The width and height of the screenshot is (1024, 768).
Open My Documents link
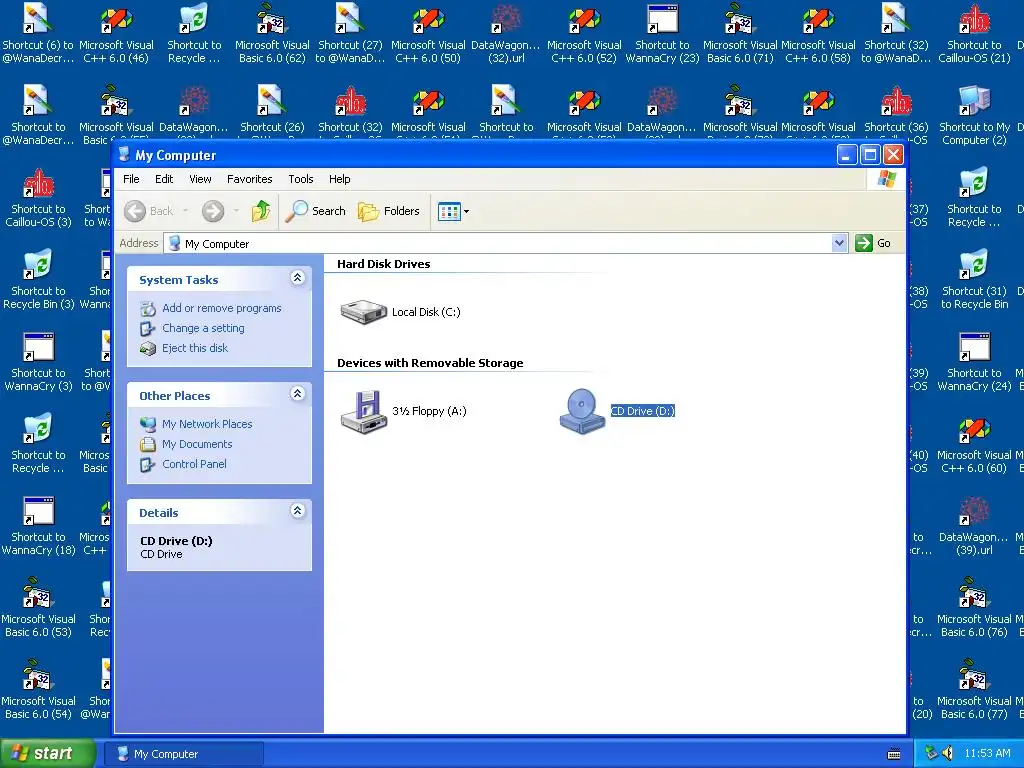[x=197, y=444]
